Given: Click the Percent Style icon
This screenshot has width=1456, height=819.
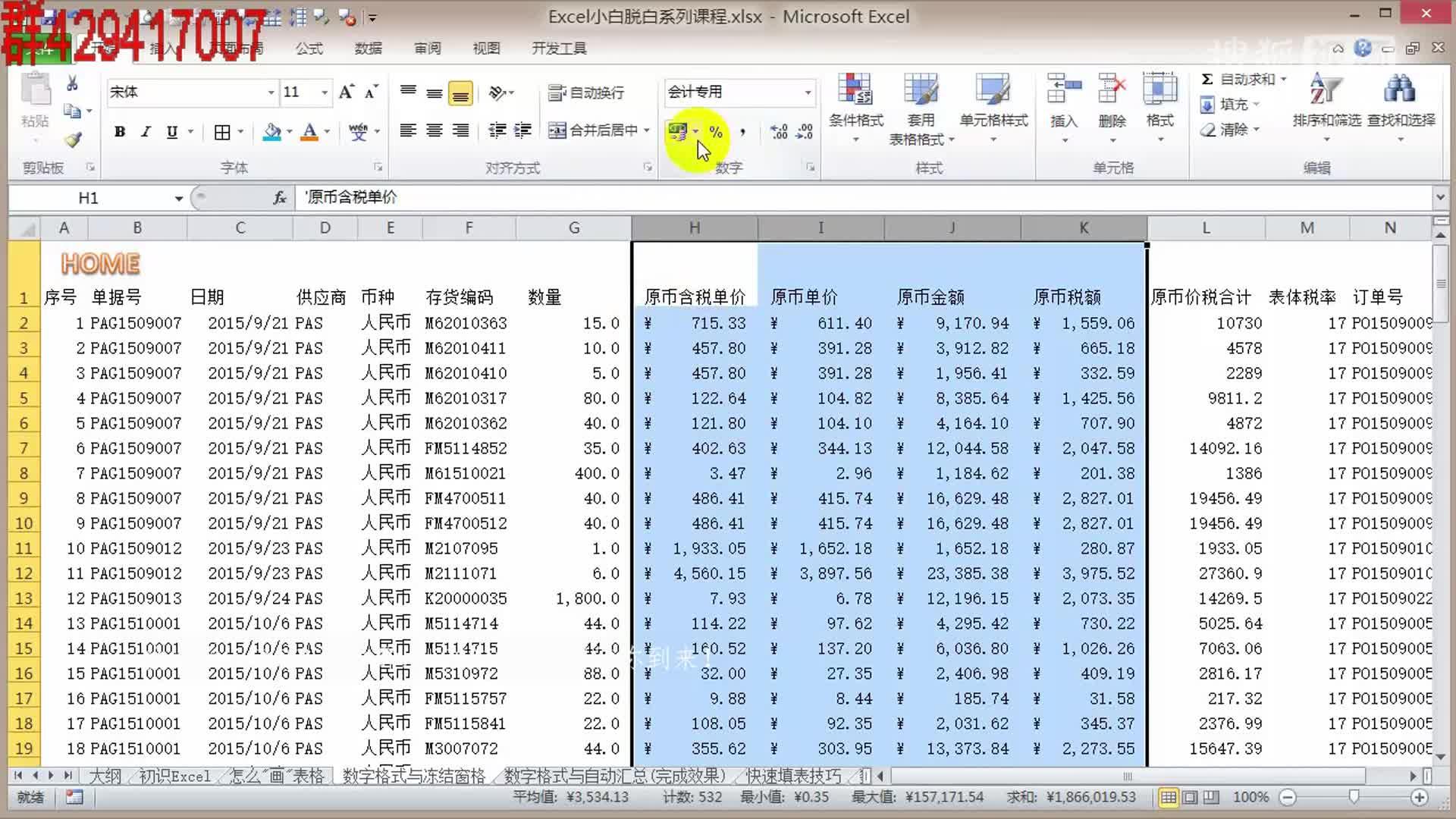Looking at the screenshot, I should [715, 132].
